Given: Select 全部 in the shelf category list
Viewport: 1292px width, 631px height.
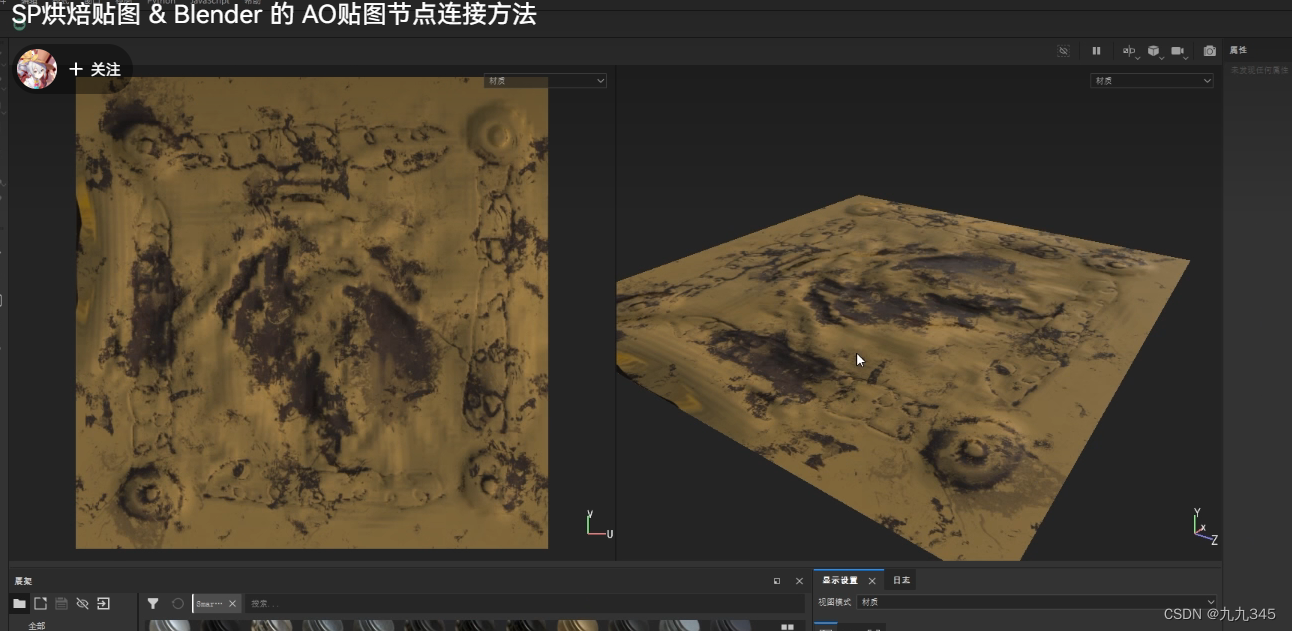Looking at the screenshot, I should pyautogui.click(x=37, y=626).
